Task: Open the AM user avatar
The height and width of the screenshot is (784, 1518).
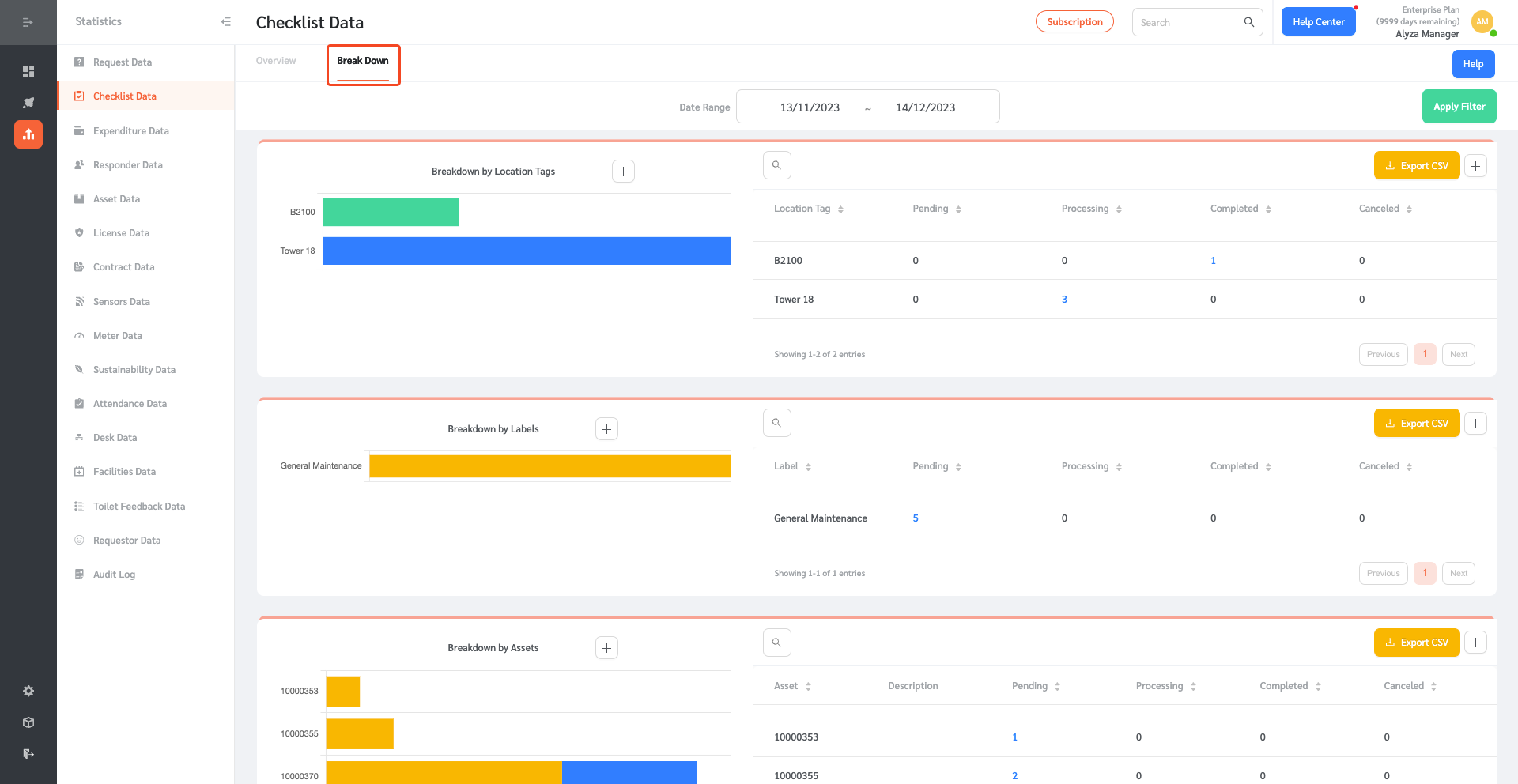Action: 1482,22
